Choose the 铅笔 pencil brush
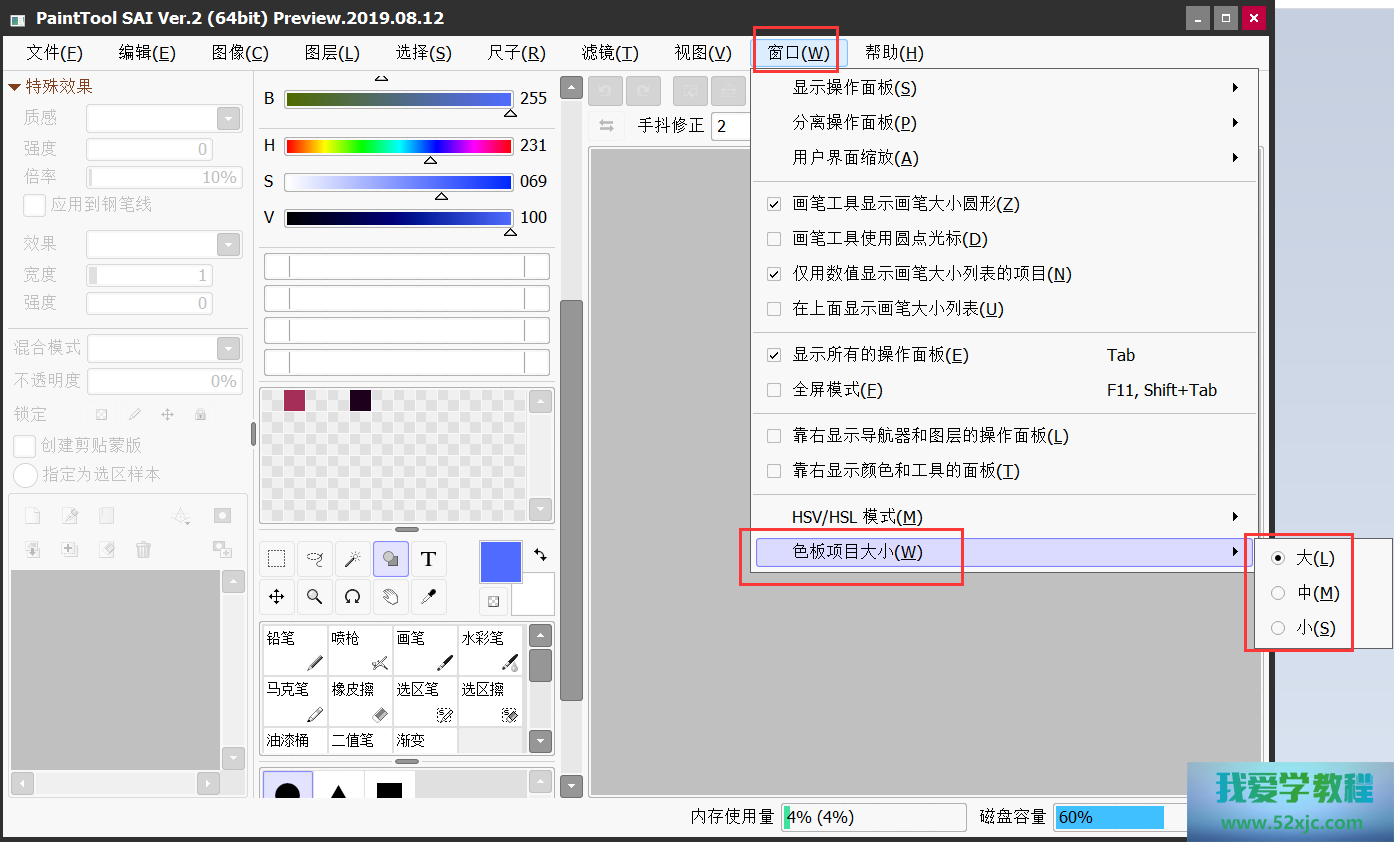This screenshot has width=1394, height=842. pos(295,650)
